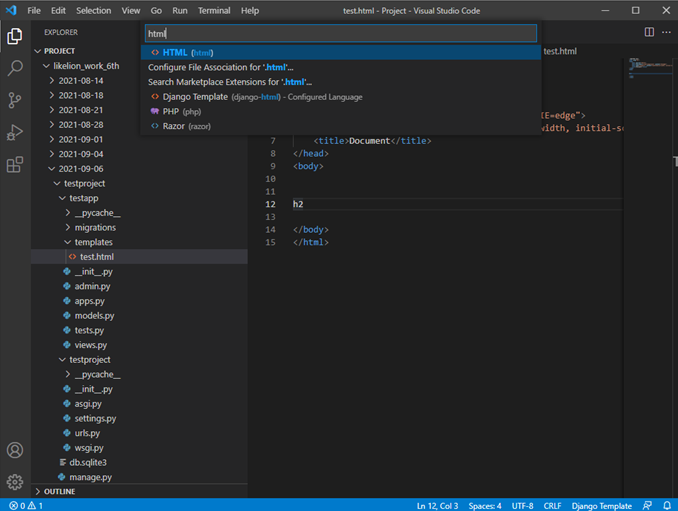Choose Configure File Association for '.html'

tap(341, 67)
